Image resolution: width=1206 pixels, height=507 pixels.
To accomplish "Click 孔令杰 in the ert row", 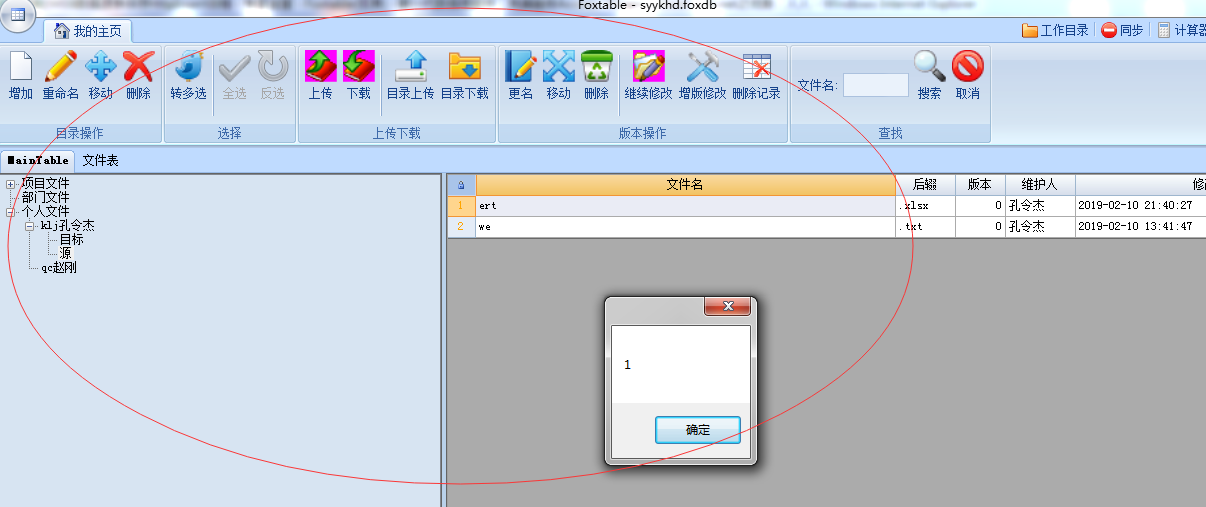I will (x=1026, y=206).
